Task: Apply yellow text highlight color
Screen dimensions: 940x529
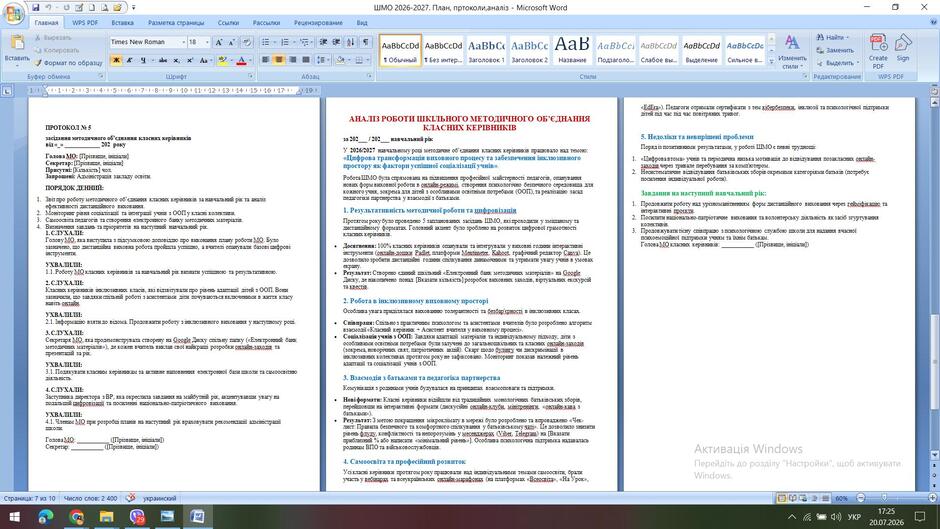Action: click(222, 61)
